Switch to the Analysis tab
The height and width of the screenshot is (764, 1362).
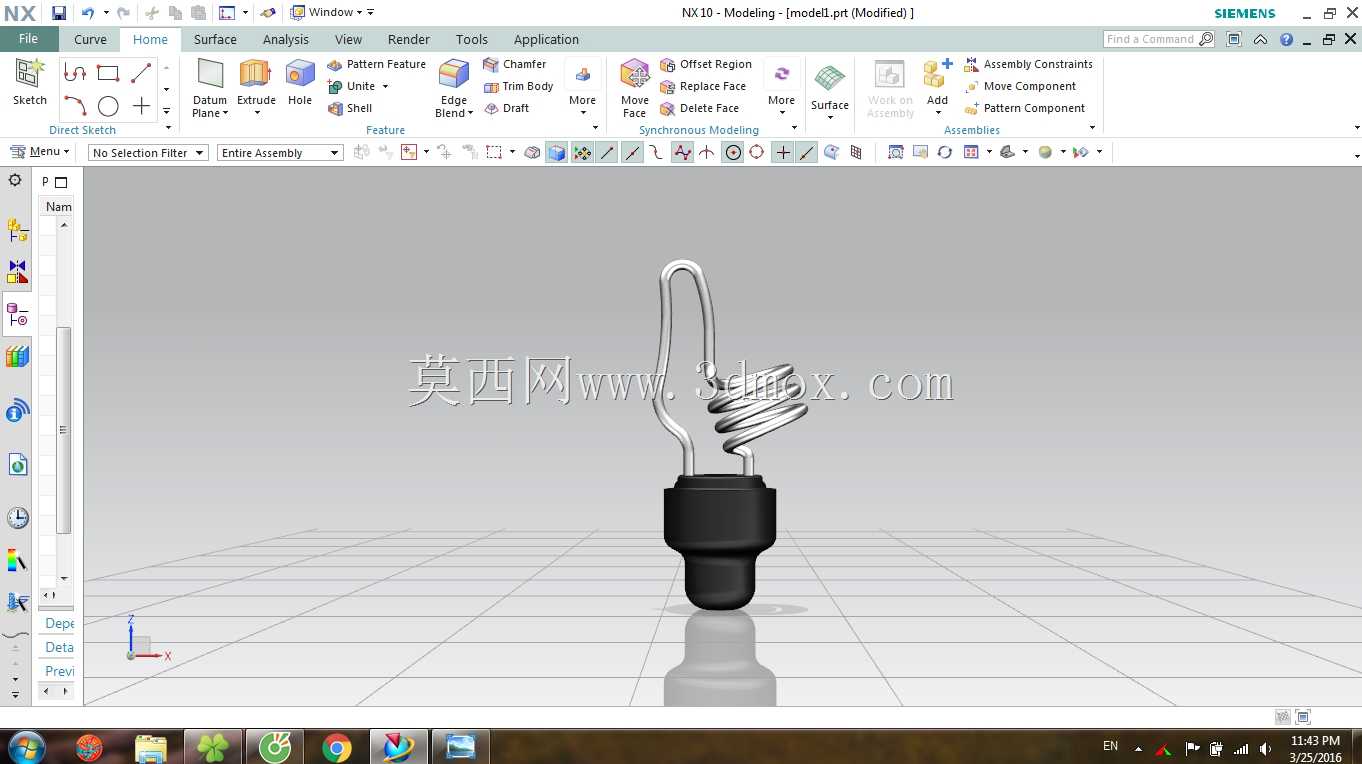click(286, 40)
